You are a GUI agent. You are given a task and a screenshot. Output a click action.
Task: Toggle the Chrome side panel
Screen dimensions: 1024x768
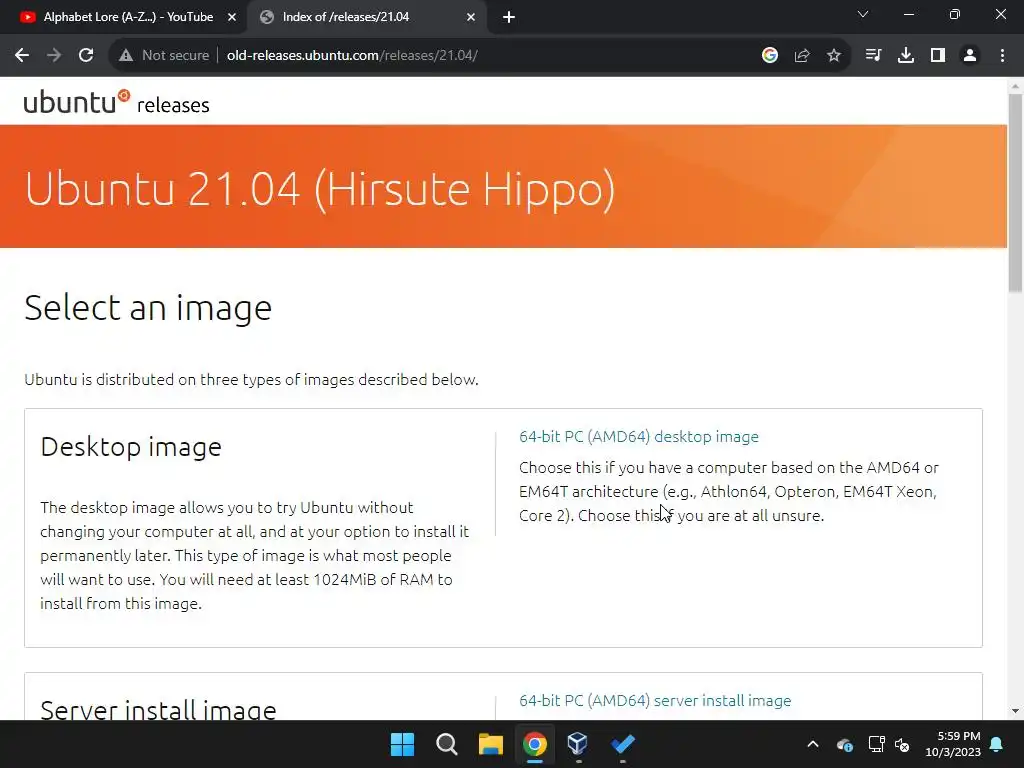point(938,56)
